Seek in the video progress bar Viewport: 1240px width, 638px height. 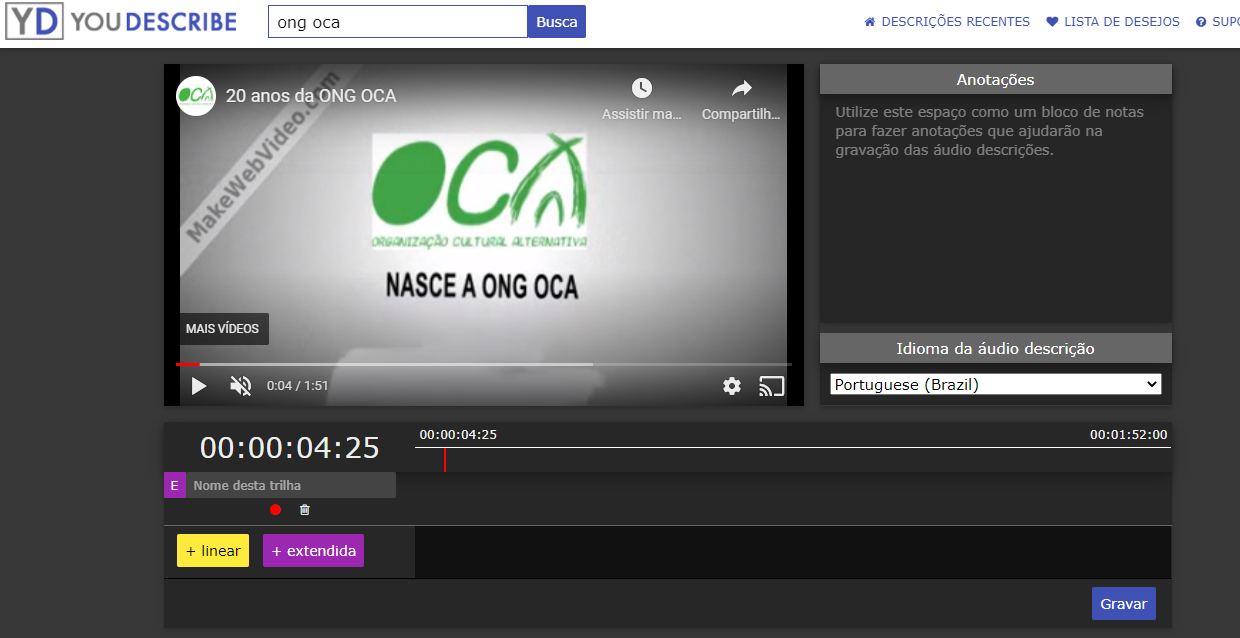[x=484, y=364]
